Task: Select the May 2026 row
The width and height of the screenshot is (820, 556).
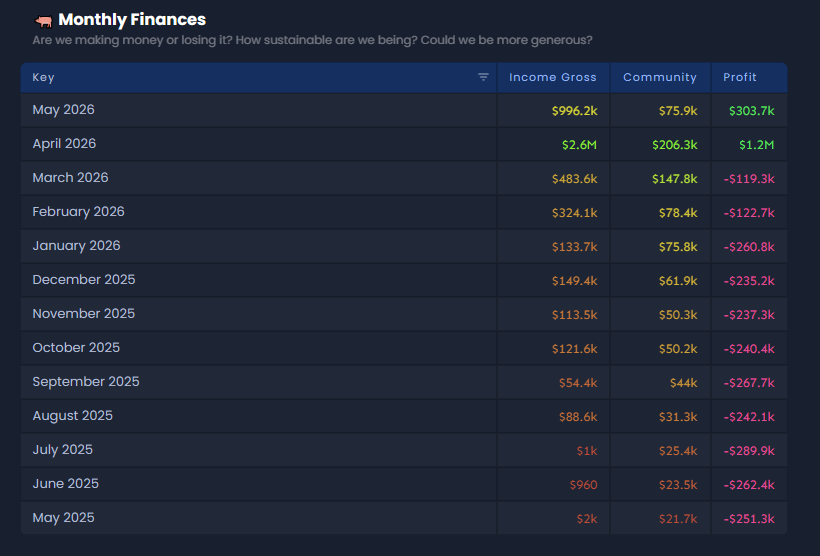Action: 404,110
